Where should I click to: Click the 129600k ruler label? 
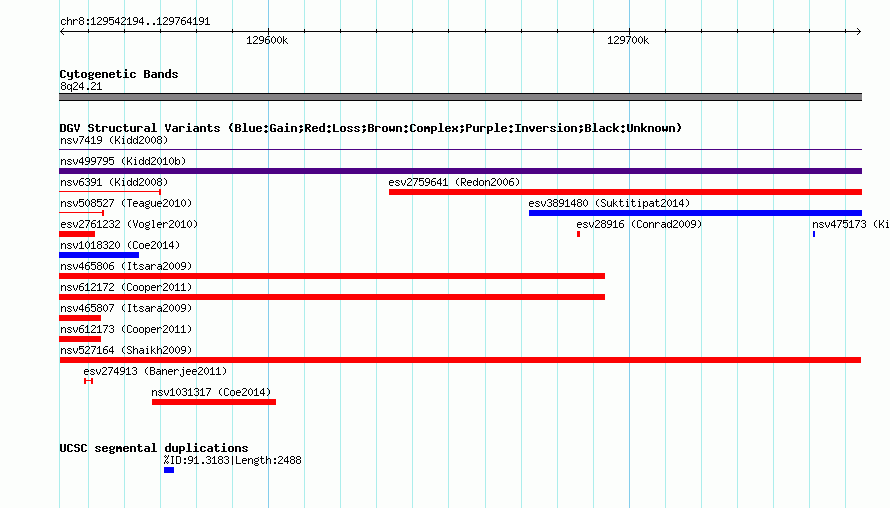(x=267, y=40)
